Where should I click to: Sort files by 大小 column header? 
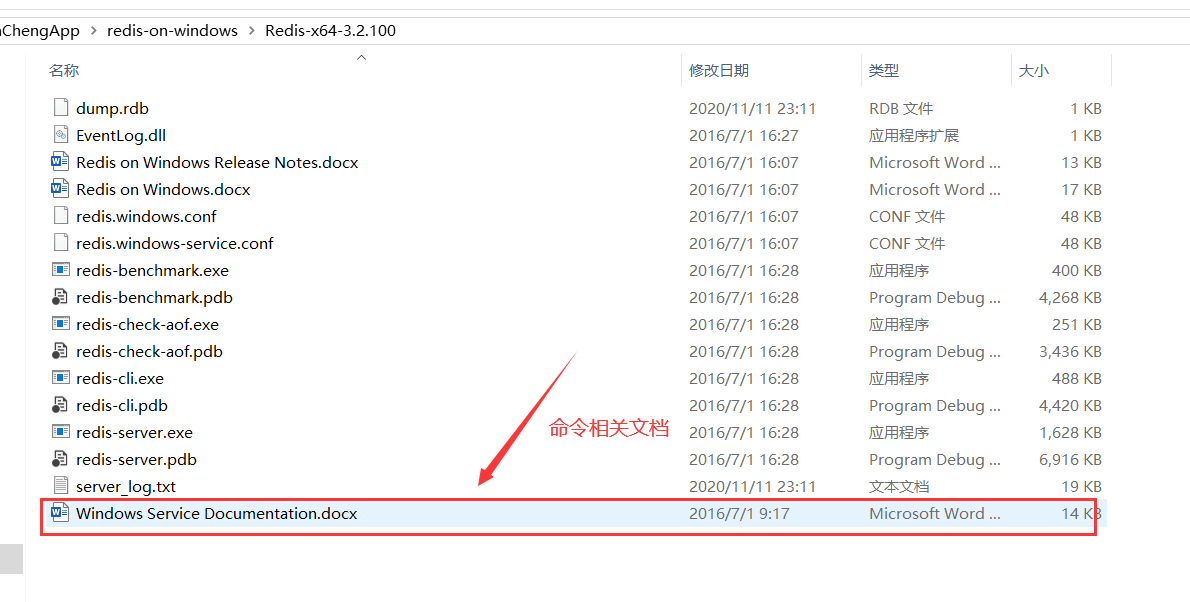(1034, 71)
